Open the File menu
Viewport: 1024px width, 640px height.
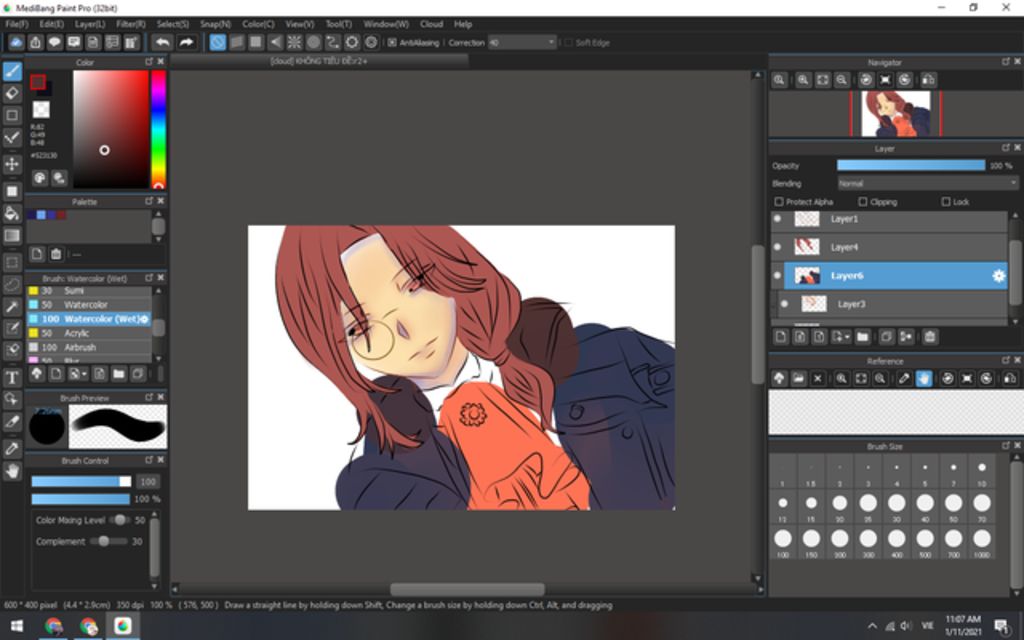(17, 24)
